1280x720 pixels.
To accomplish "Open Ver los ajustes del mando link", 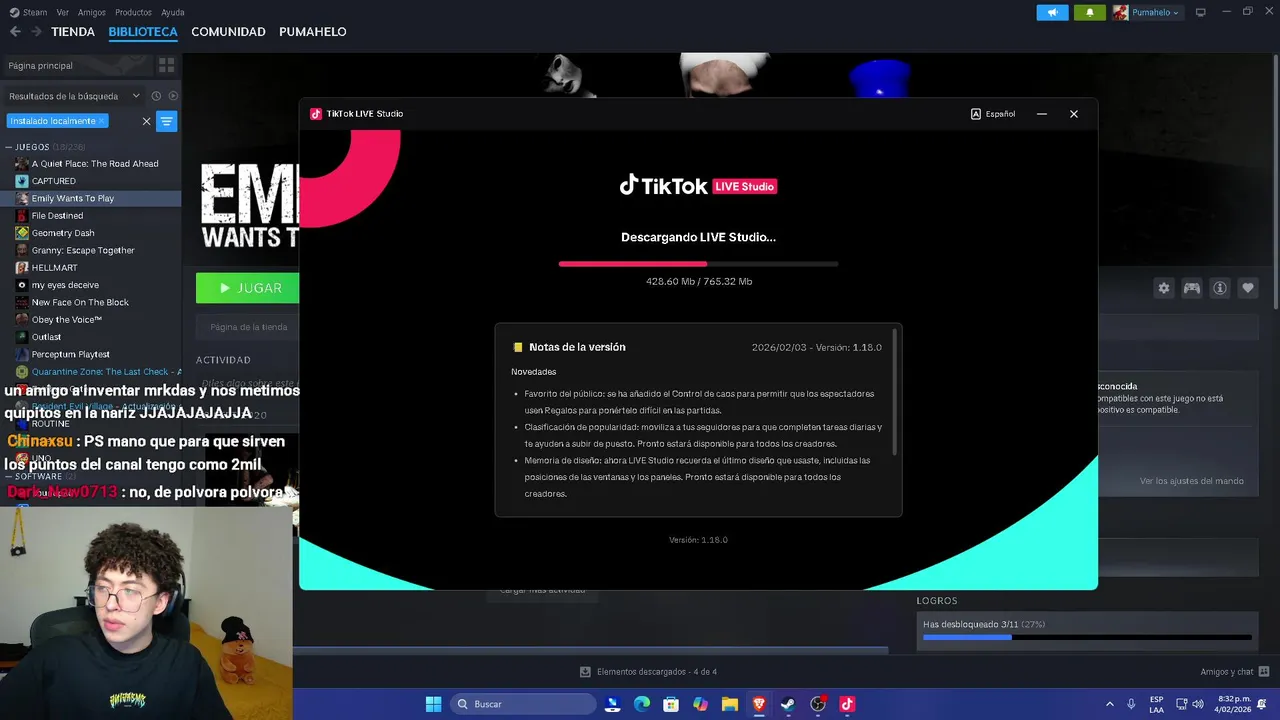I will point(1192,481).
